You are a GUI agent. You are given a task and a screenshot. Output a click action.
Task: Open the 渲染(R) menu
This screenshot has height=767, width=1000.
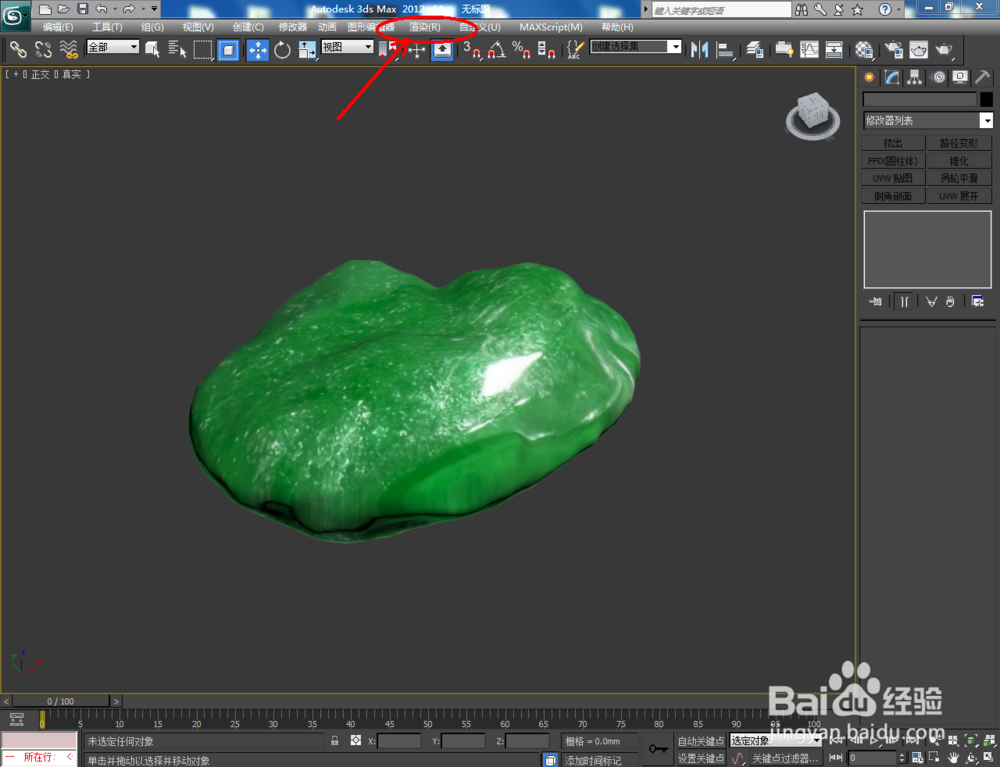(425, 27)
